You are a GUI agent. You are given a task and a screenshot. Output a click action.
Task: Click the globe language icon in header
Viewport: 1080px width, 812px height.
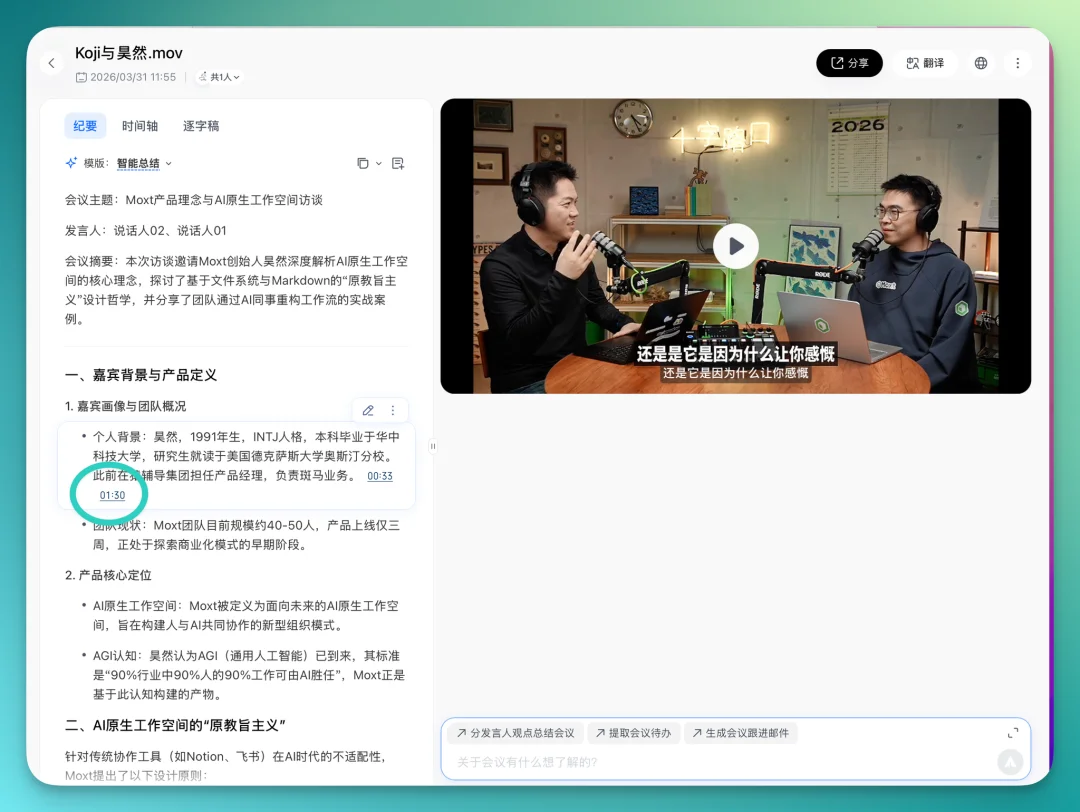point(980,62)
